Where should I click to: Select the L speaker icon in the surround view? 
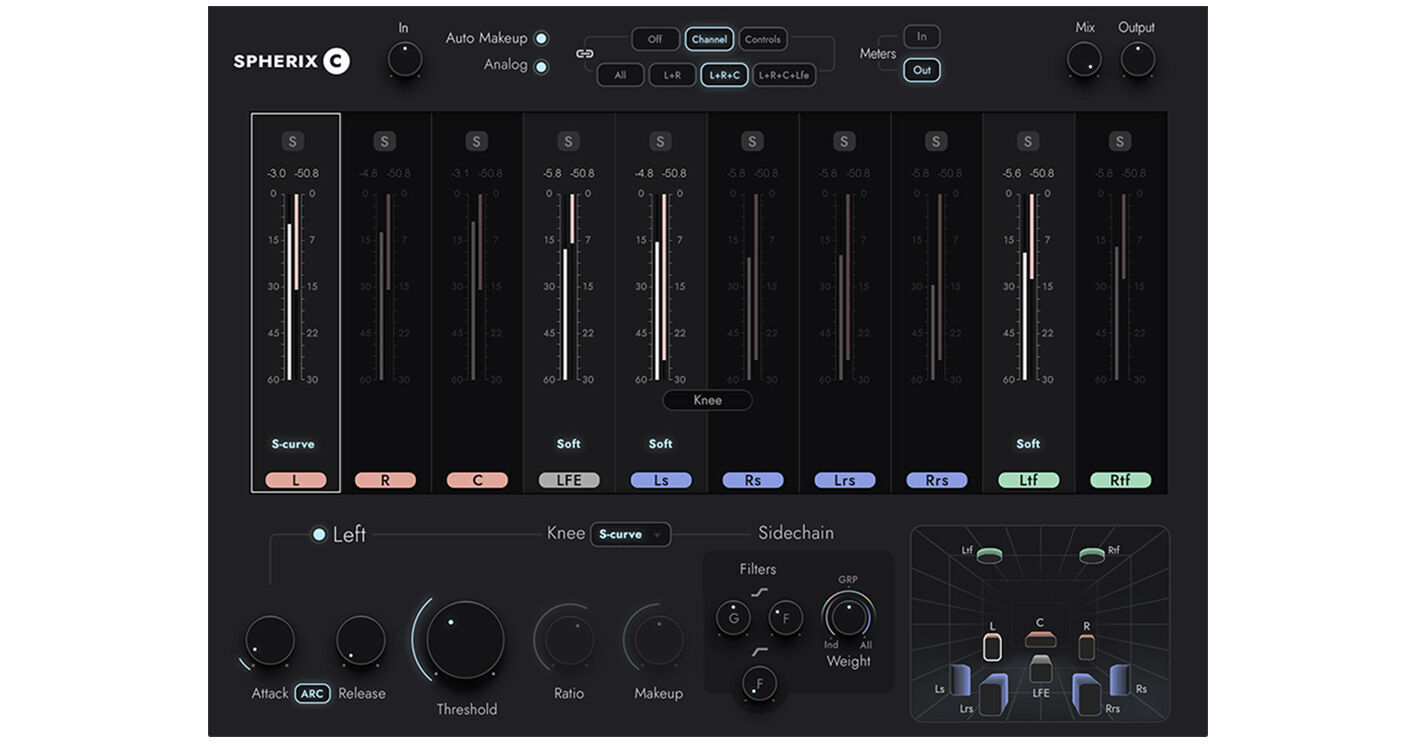point(992,646)
